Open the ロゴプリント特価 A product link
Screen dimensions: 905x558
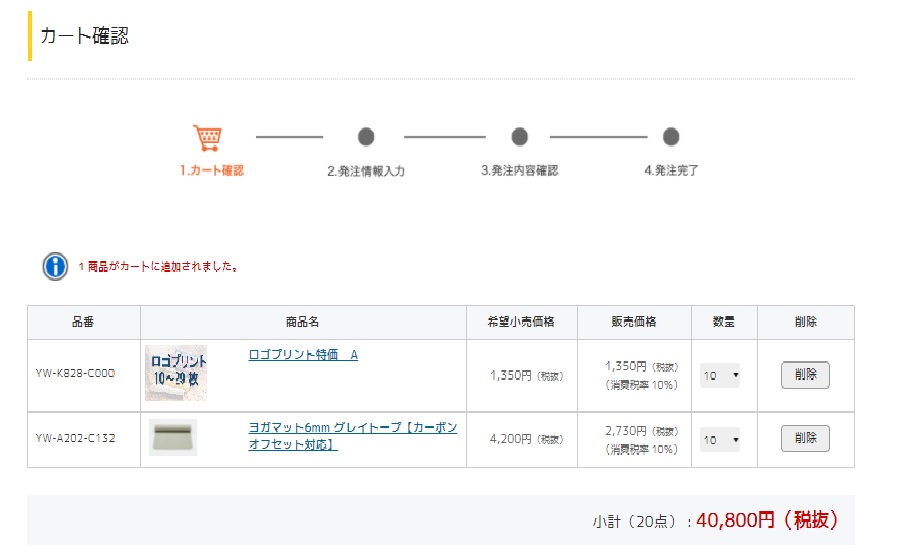303,355
